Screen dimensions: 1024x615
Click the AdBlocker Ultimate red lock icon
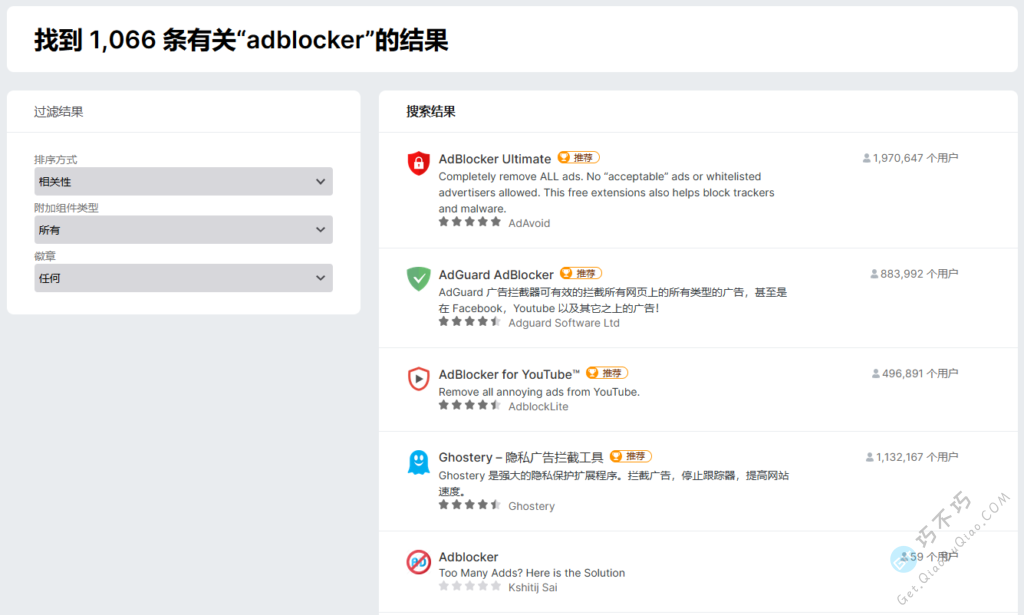[418, 163]
